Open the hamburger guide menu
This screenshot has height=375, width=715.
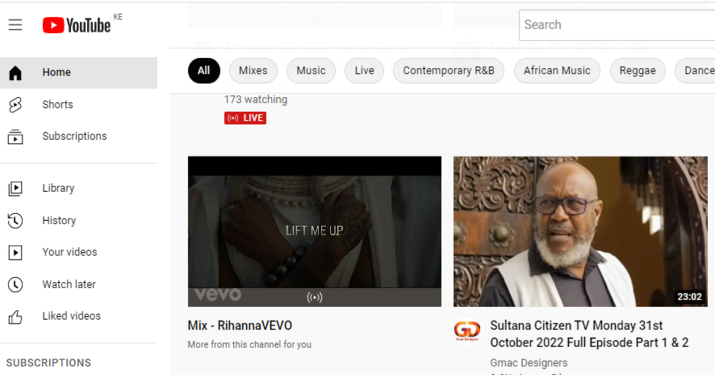pyautogui.click(x=15, y=25)
